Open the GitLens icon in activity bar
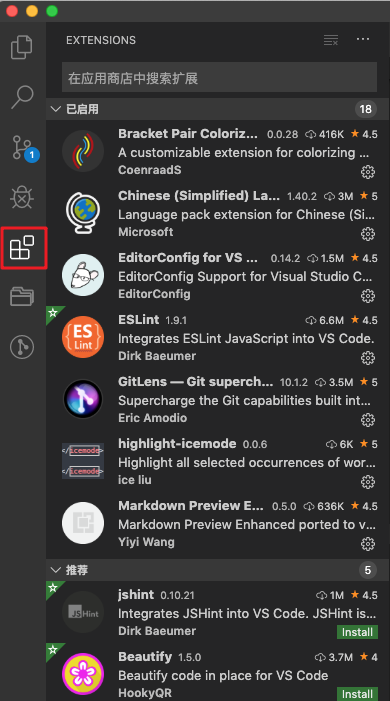This screenshot has height=701, width=390. (22, 346)
